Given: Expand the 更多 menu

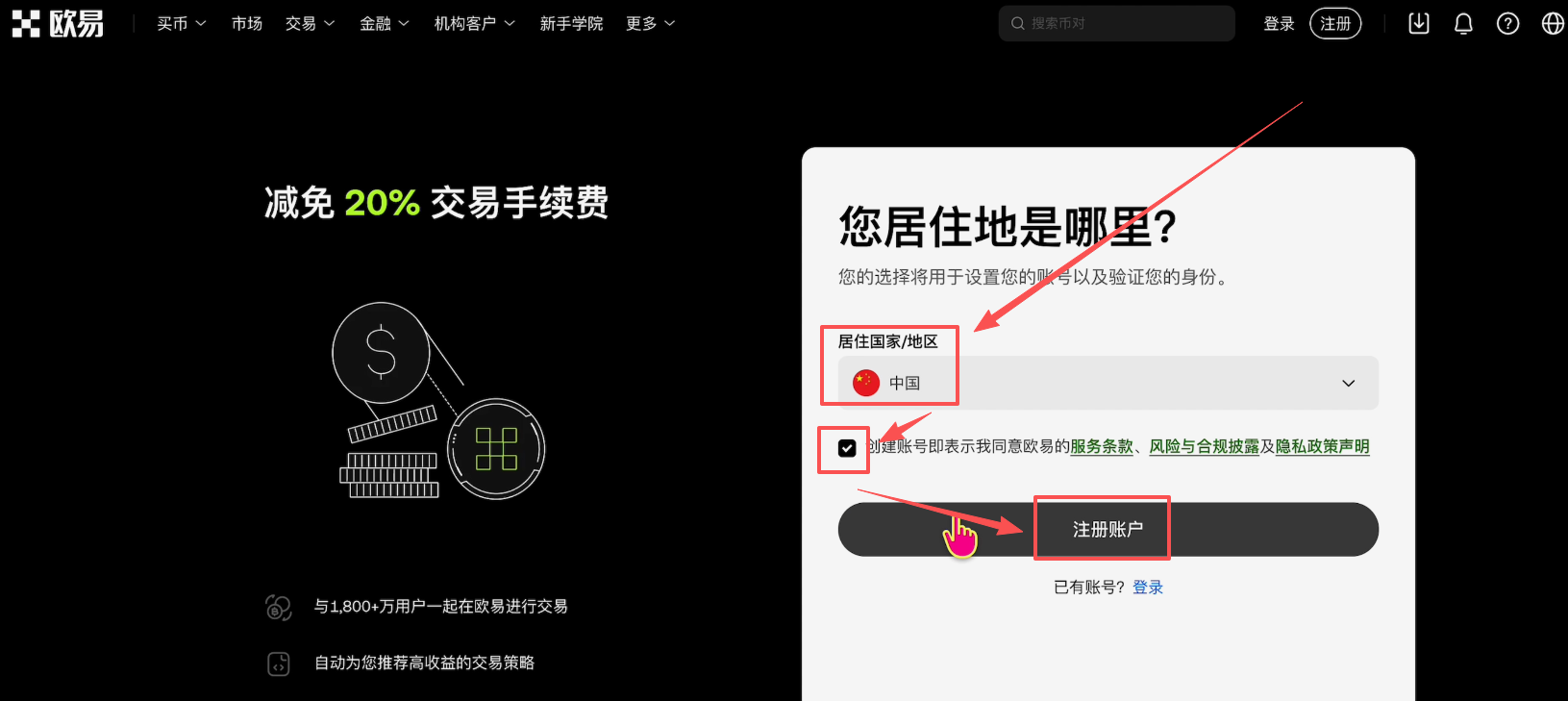Looking at the screenshot, I should (651, 24).
